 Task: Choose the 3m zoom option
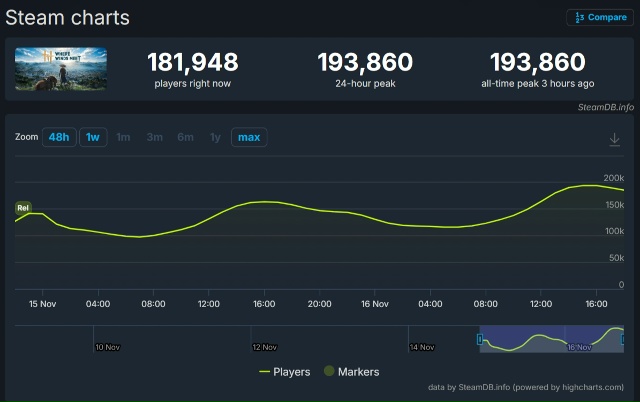(x=154, y=137)
